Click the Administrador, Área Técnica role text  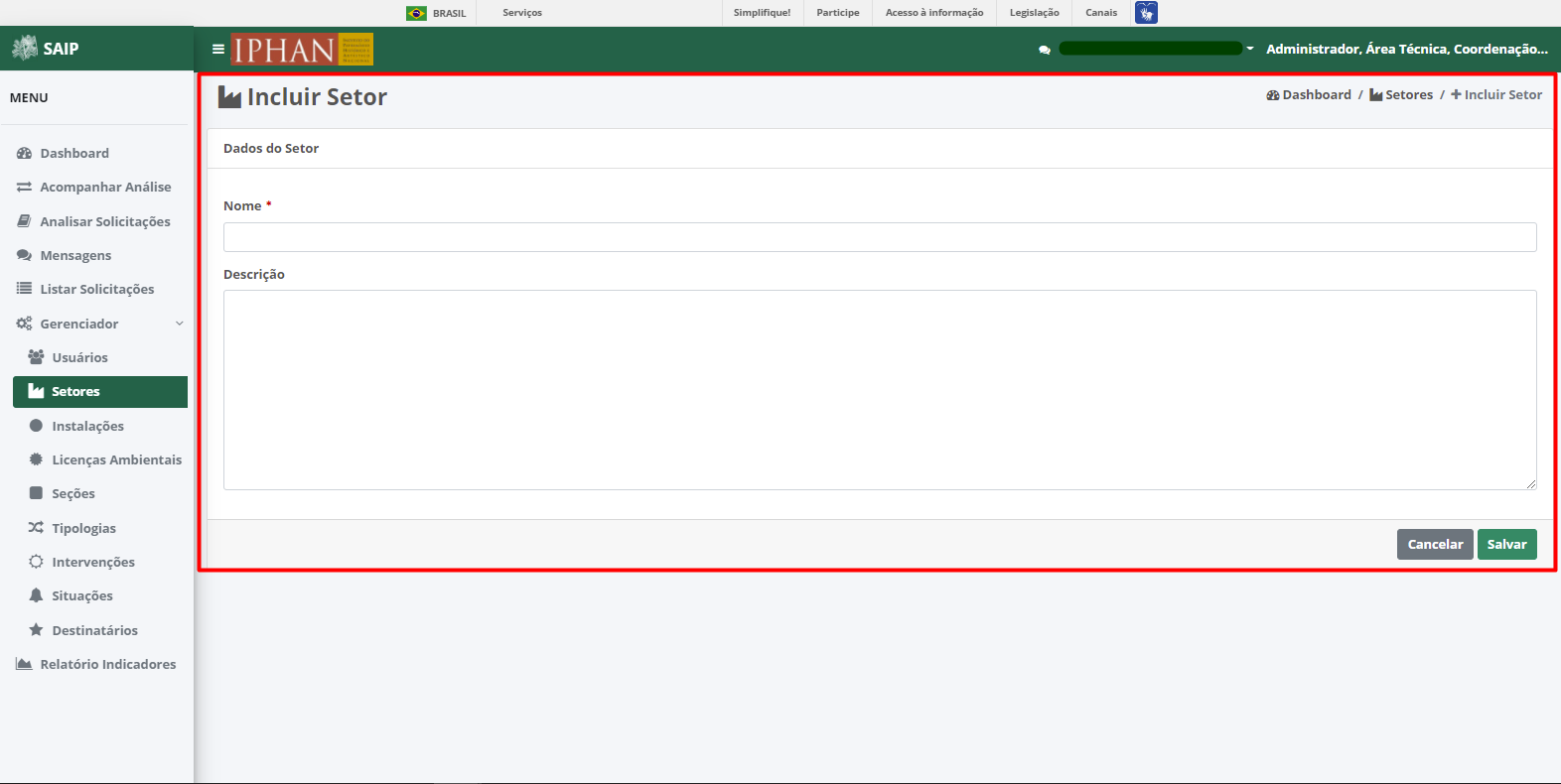coord(1407,49)
